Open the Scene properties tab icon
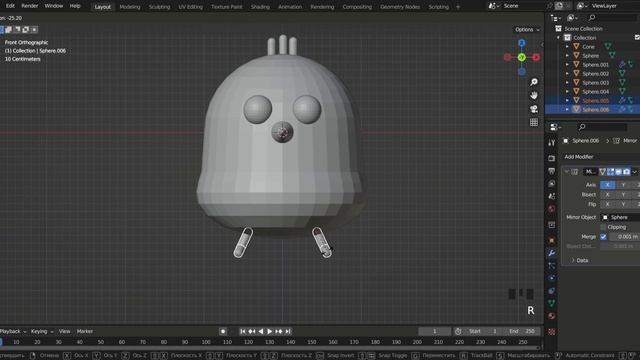640x360 pixels. (x=551, y=196)
